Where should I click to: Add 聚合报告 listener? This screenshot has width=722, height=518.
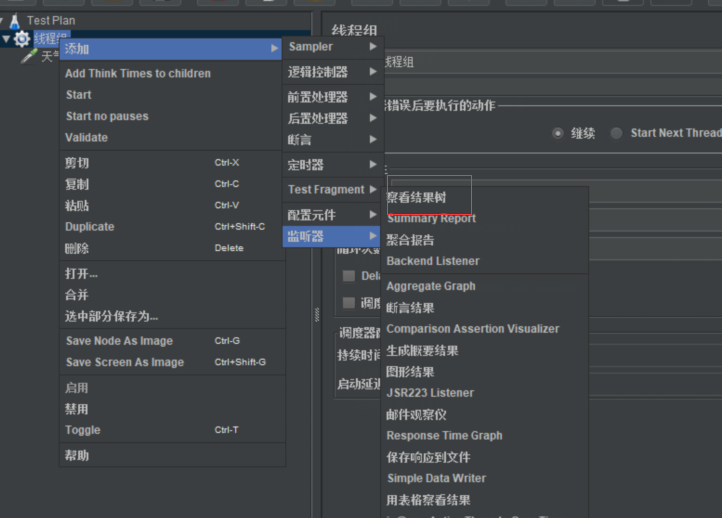pos(485,240)
